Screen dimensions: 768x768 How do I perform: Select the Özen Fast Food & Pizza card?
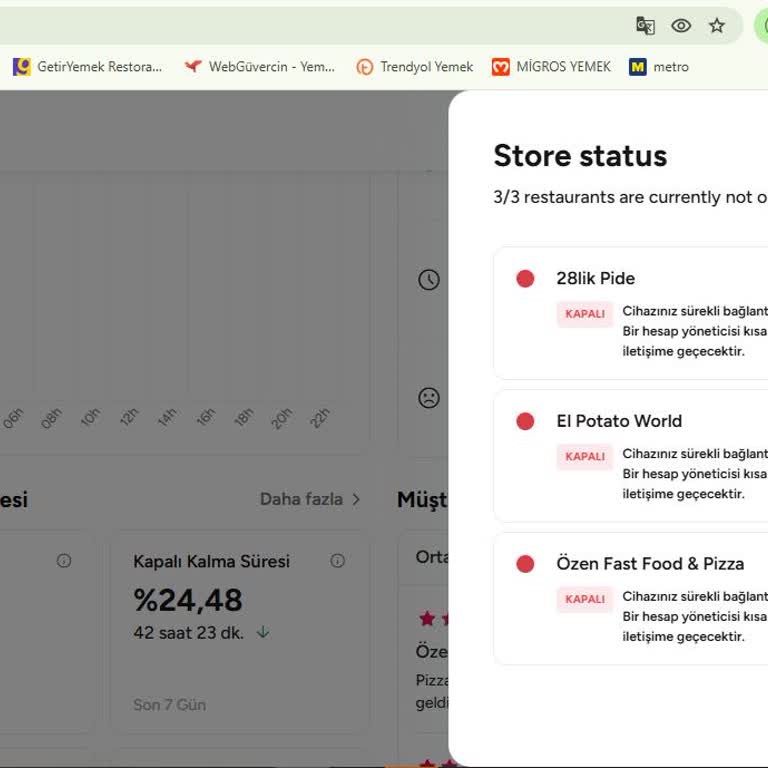tap(630, 598)
